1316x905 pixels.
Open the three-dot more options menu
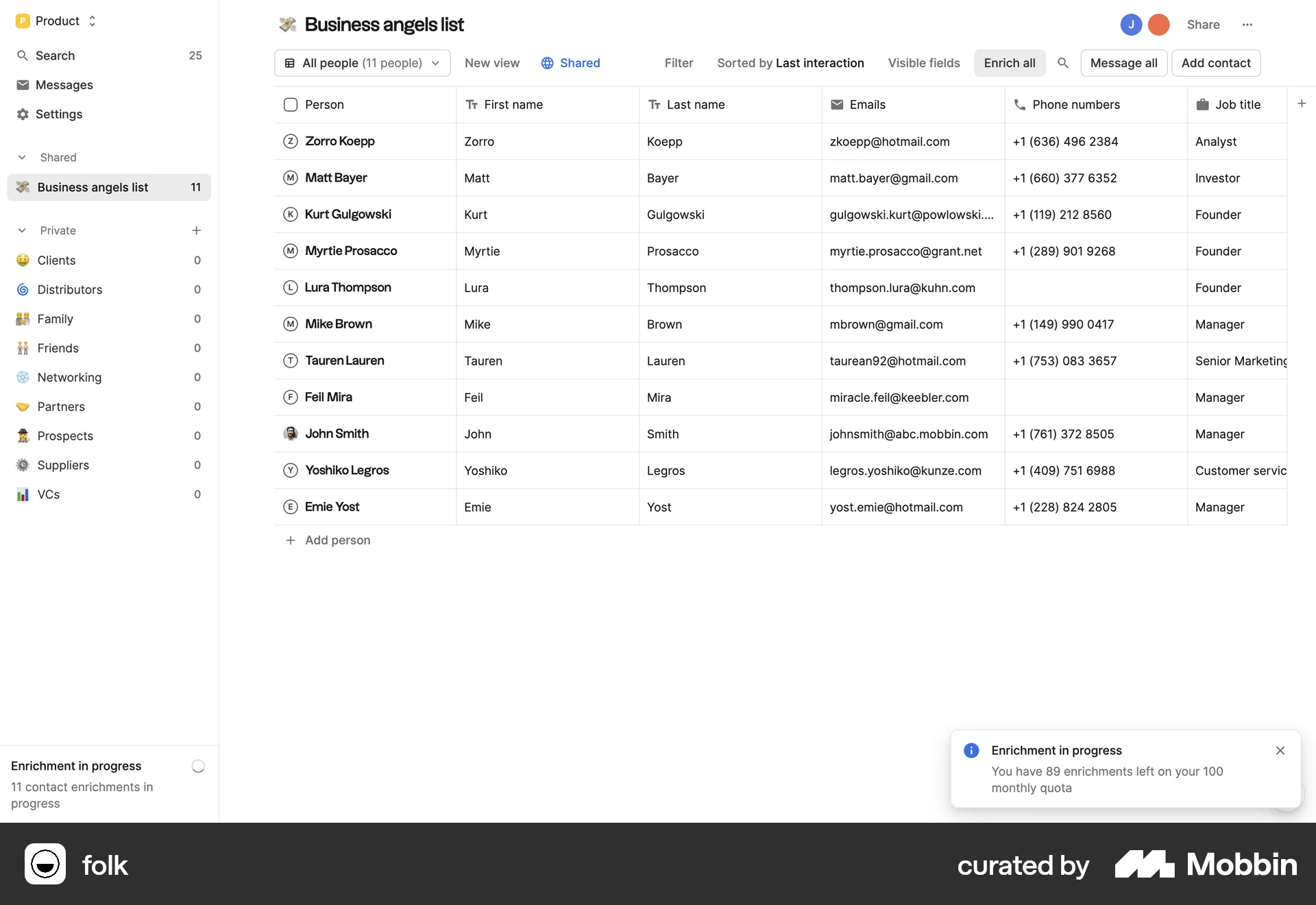coord(1247,25)
